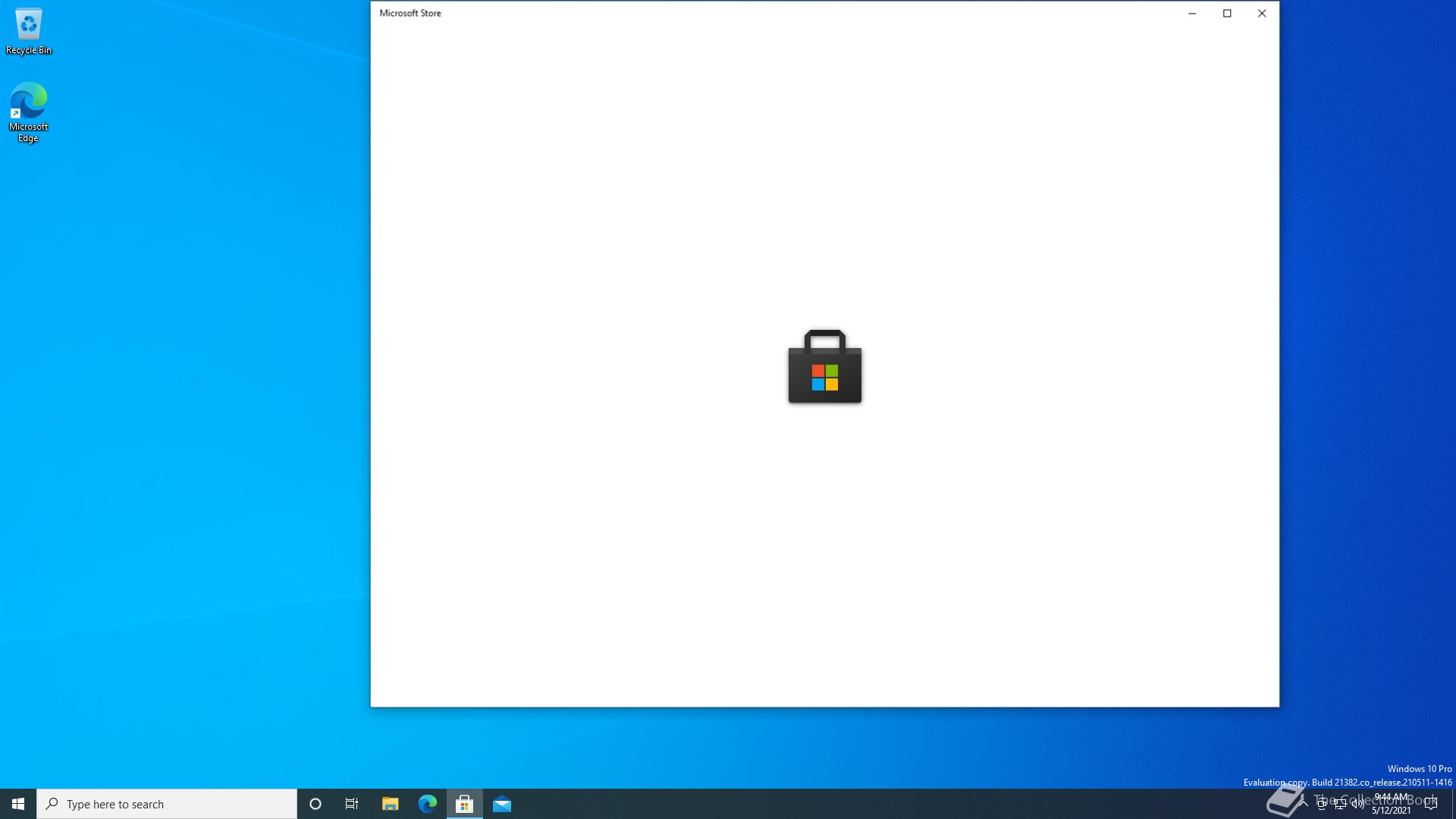Open the Windows Start menu

click(x=18, y=804)
